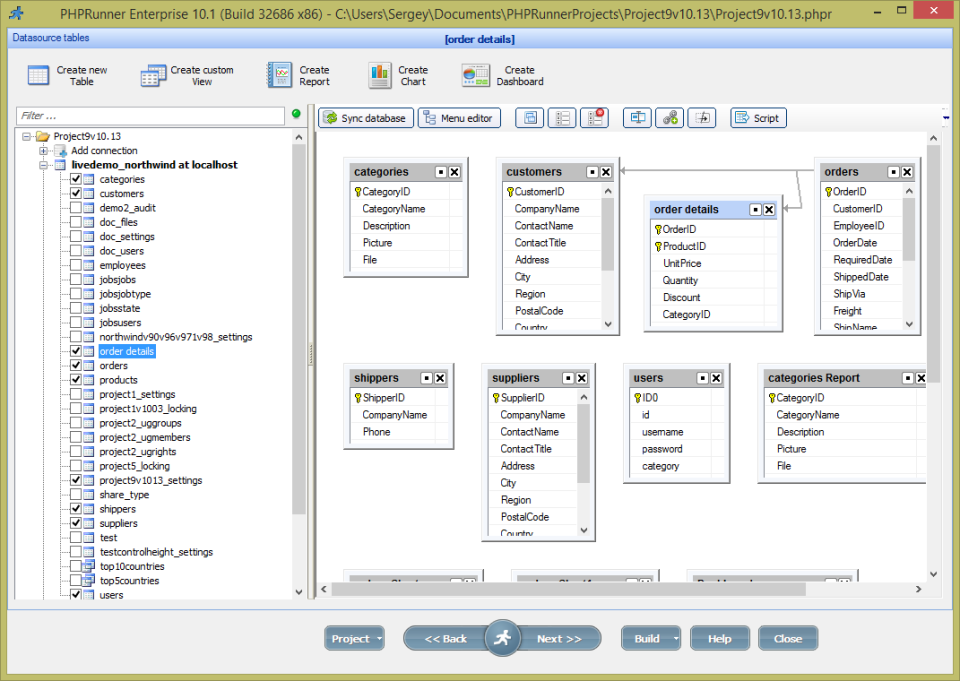Uncheck the order details checkbox

pos(76,351)
